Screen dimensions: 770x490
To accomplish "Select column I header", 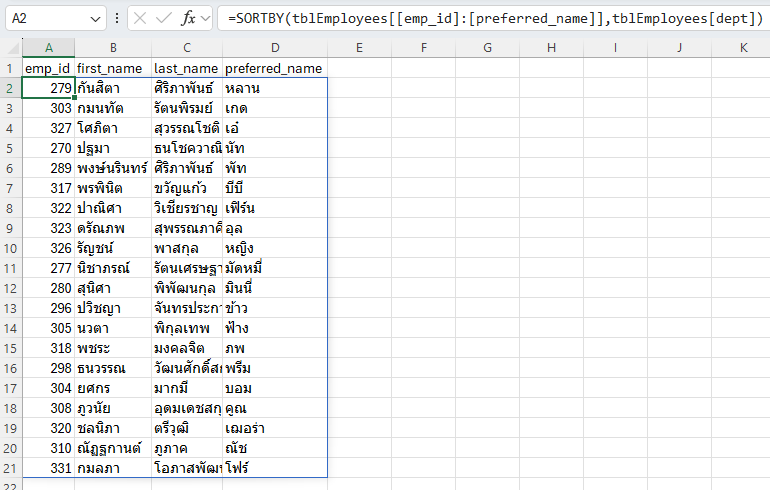I will pyautogui.click(x=615, y=48).
